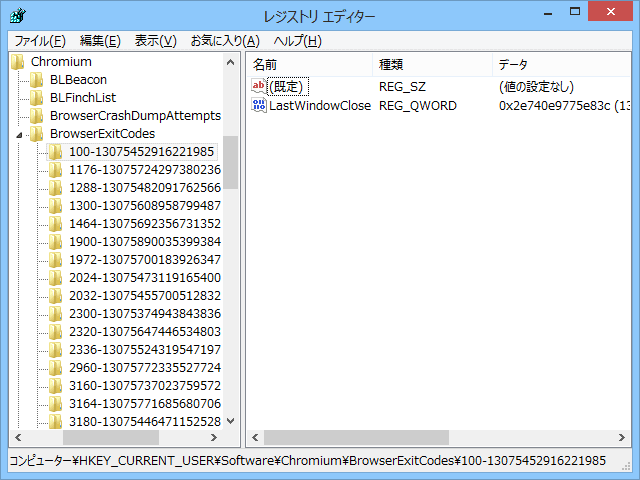This screenshot has height=480, width=640.
Task: Select key label 1288-13075482091762566
Action: [x=145, y=188]
